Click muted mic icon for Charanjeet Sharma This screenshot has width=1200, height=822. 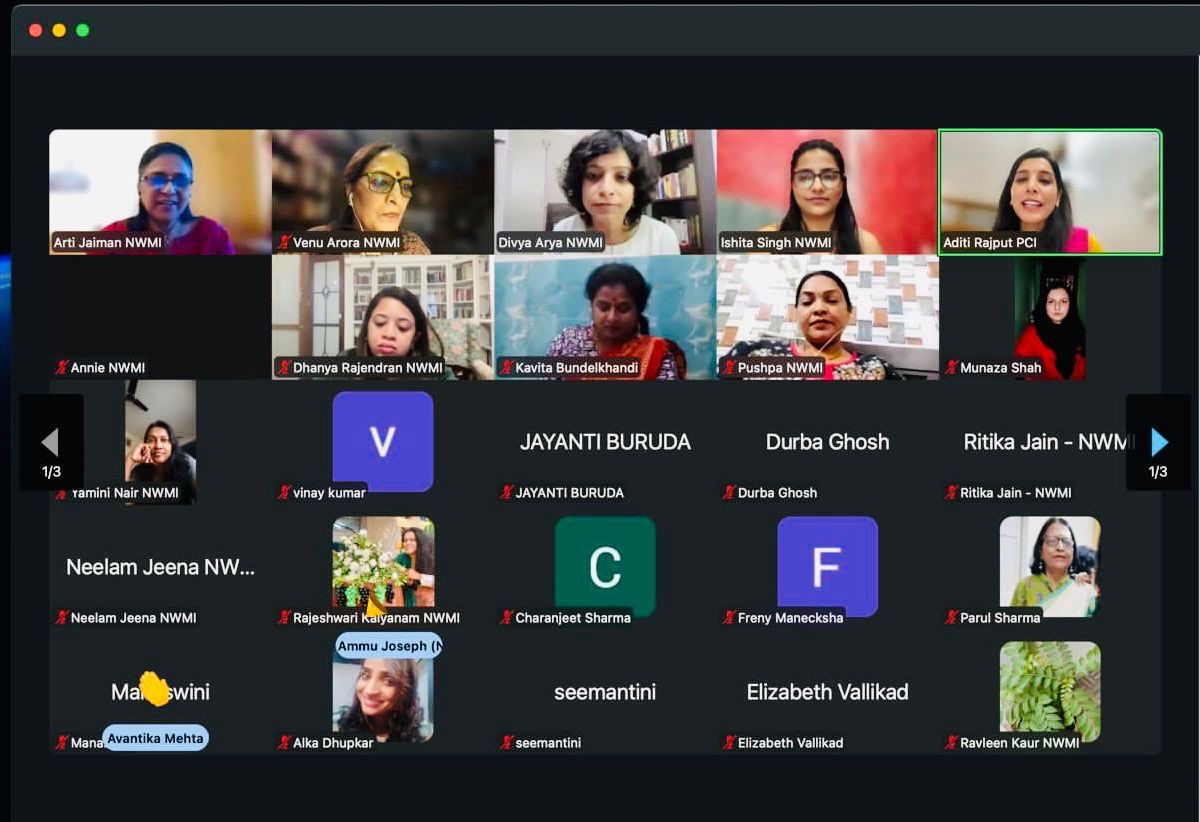(x=507, y=617)
